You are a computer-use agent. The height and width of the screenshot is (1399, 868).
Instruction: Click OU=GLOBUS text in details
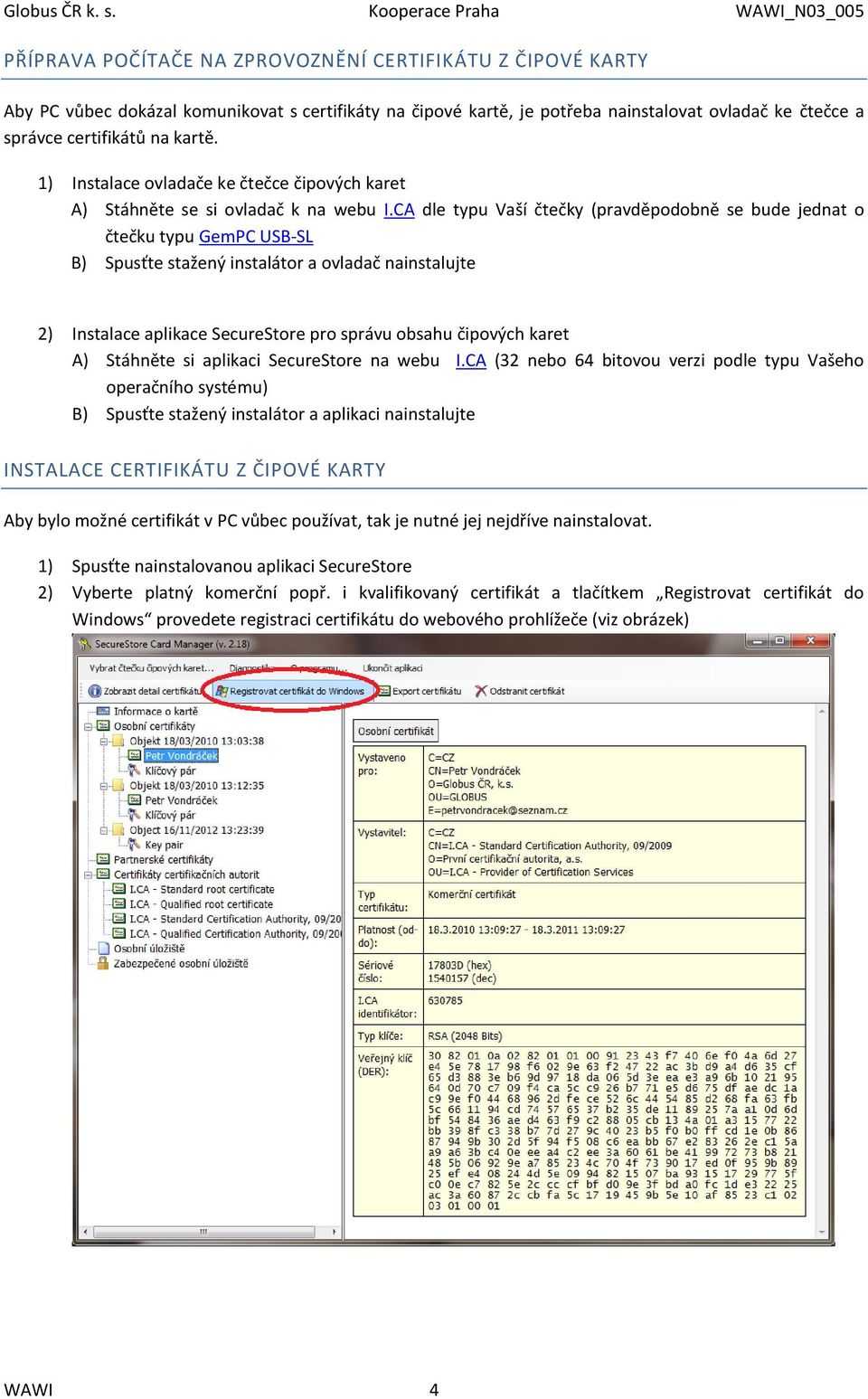(458, 798)
